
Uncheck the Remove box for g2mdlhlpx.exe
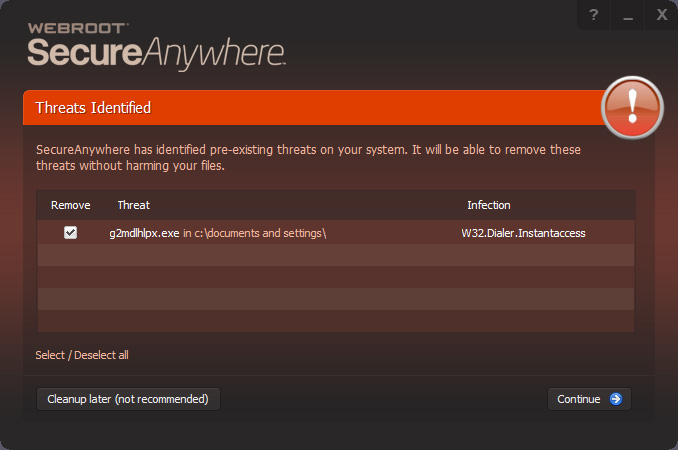pos(70,233)
